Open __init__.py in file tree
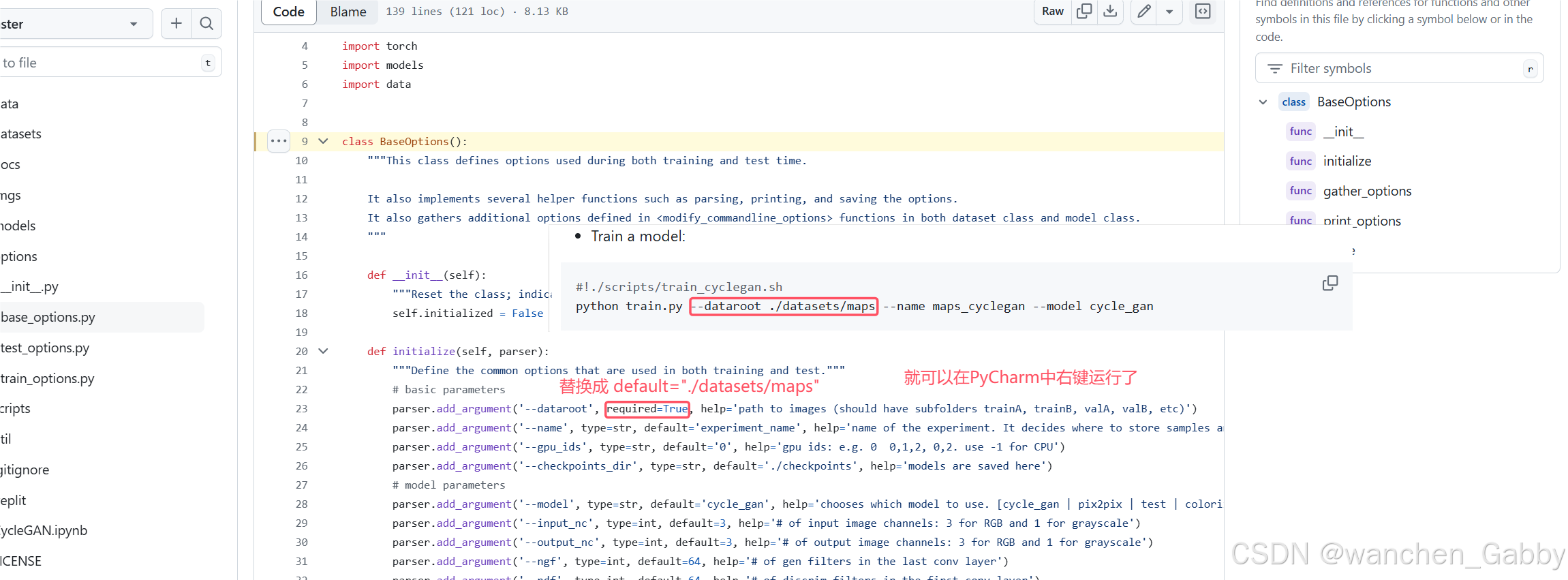The image size is (1568, 580). pyautogui.click(x=29, y=287)
